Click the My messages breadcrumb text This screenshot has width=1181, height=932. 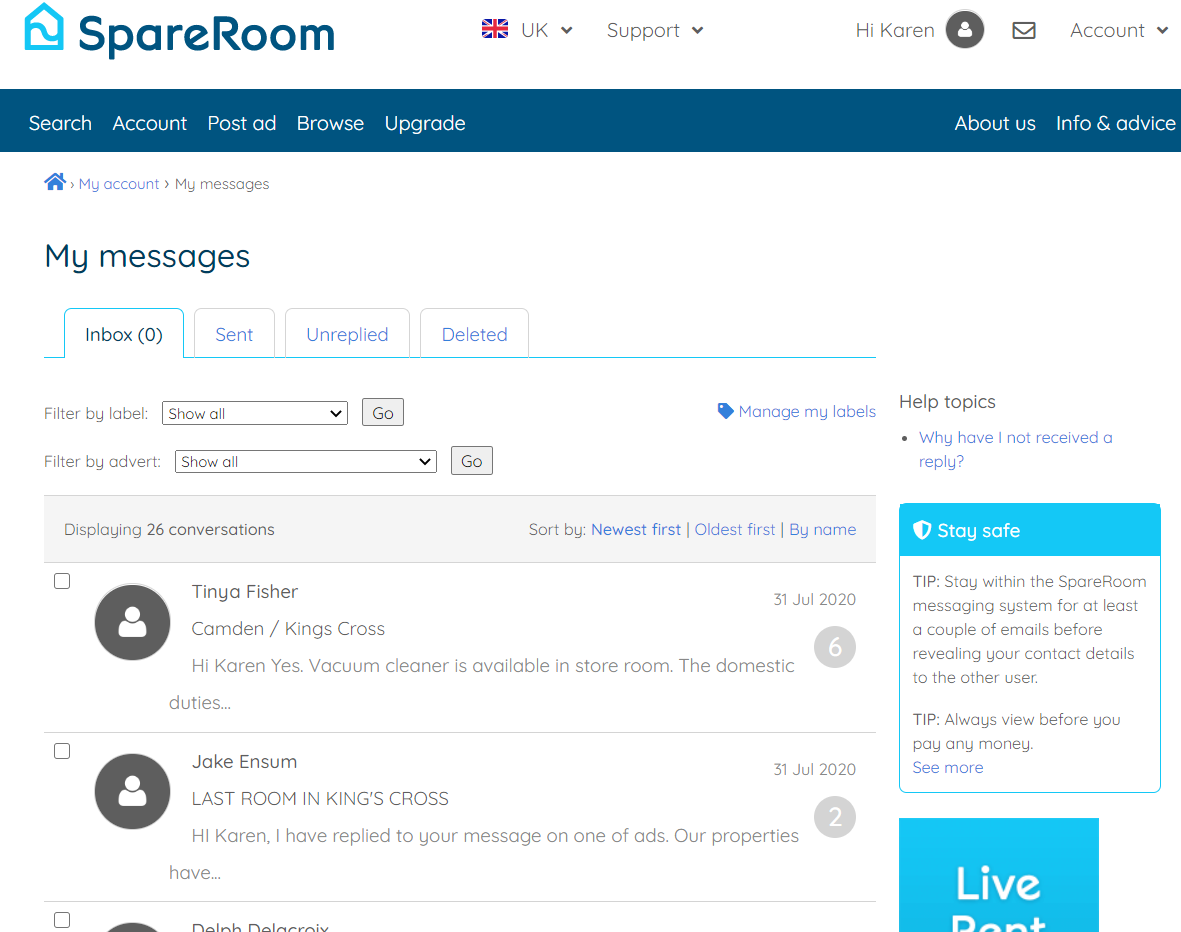[x=222, y=184]
